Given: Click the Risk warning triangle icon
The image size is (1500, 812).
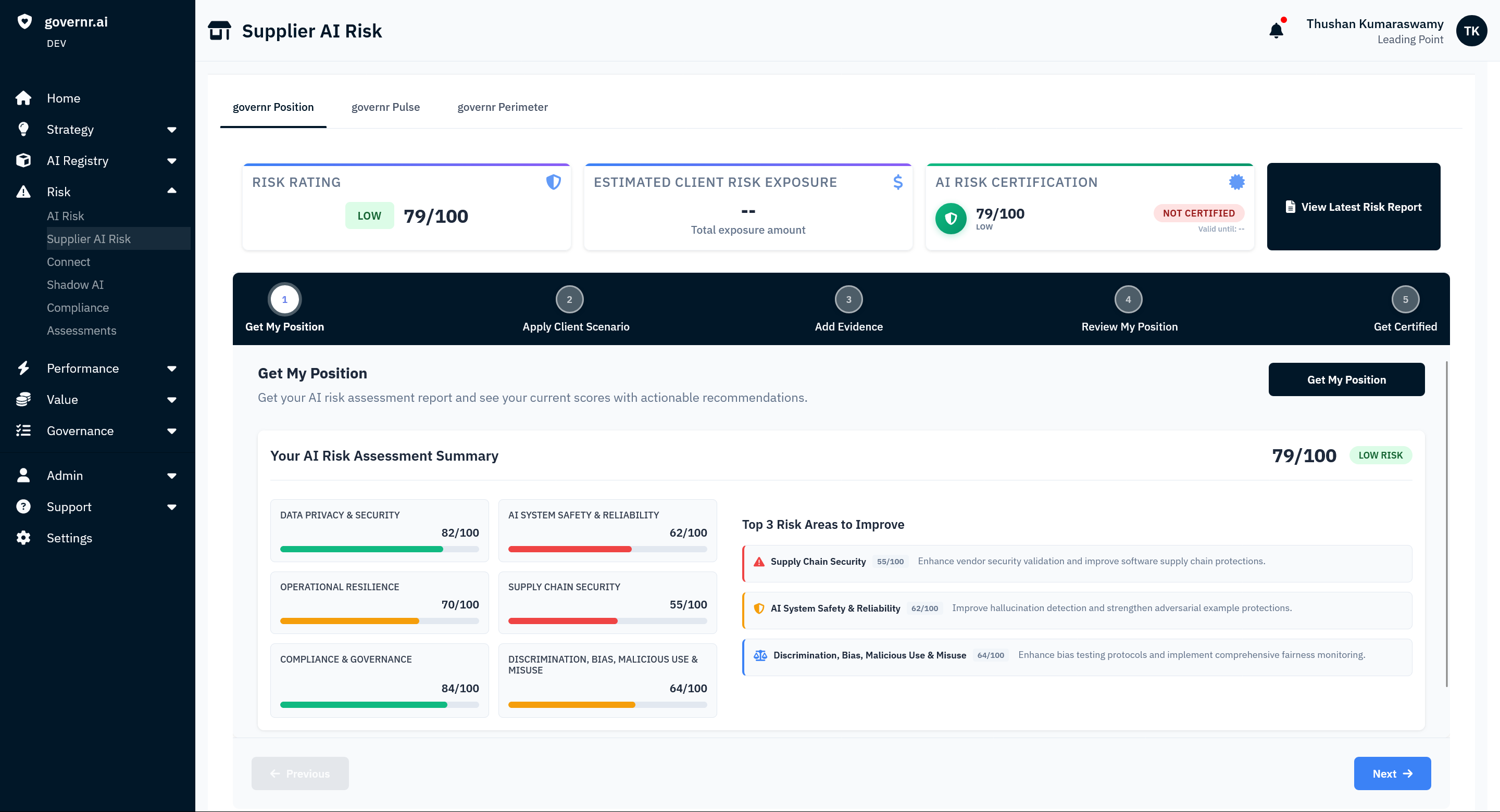Looking at the screenshot, I should (24, 191).
